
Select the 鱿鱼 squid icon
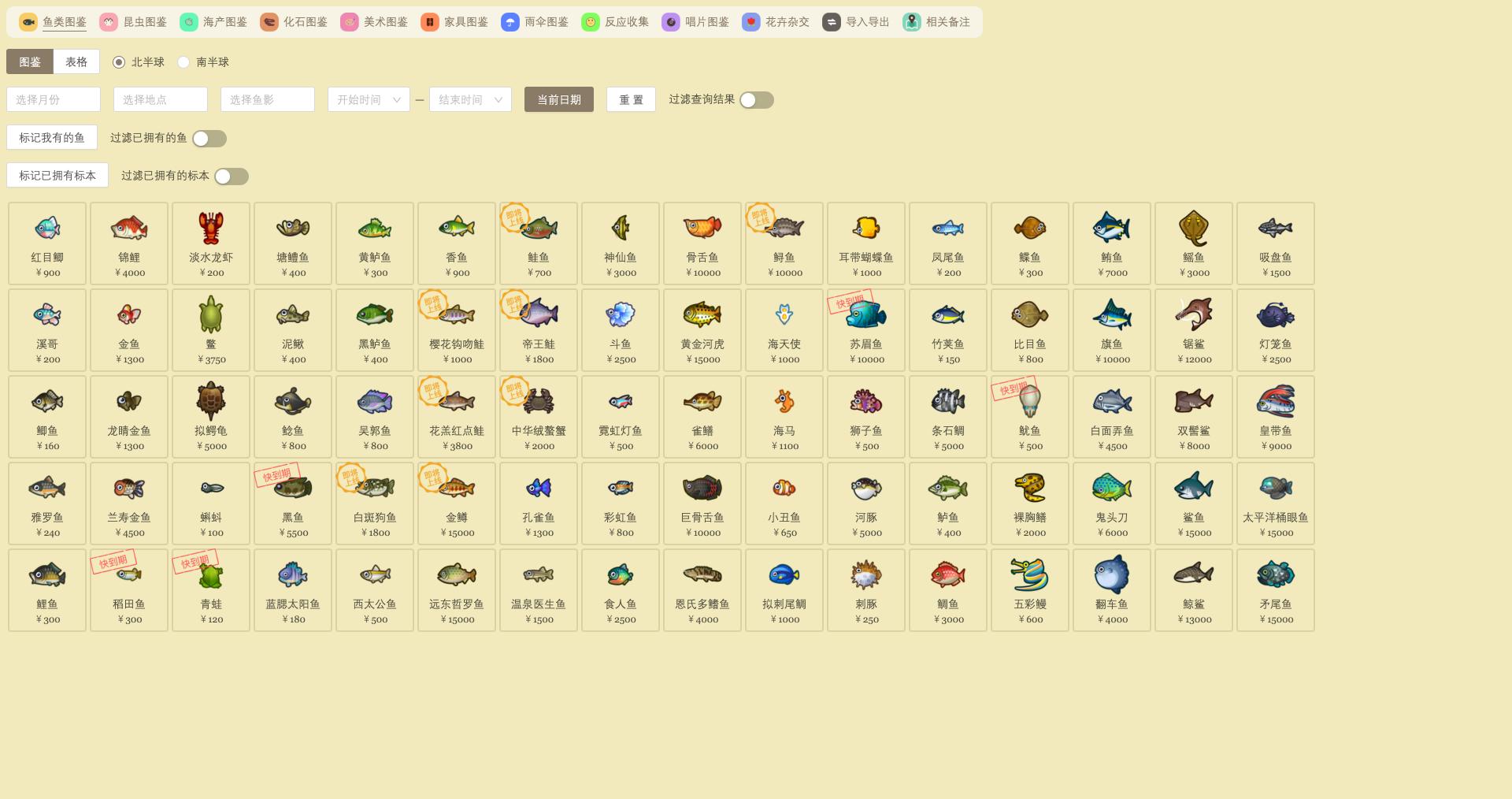[x=1030, y=401]
